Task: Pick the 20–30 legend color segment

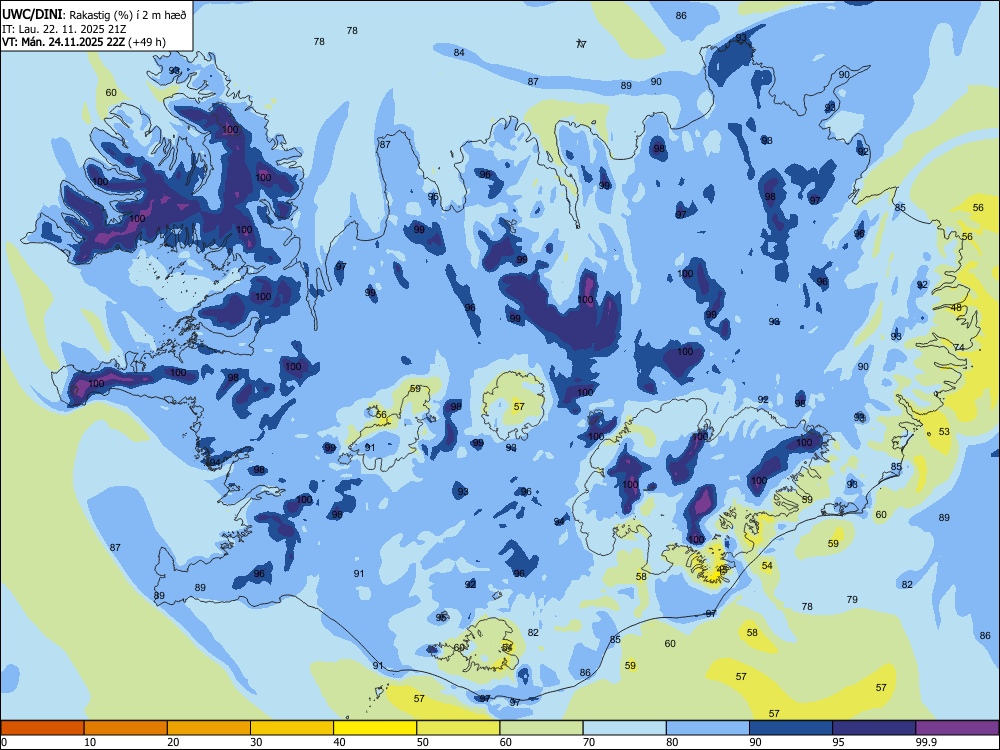Action: pyautogui.click(x=209, y=728)
